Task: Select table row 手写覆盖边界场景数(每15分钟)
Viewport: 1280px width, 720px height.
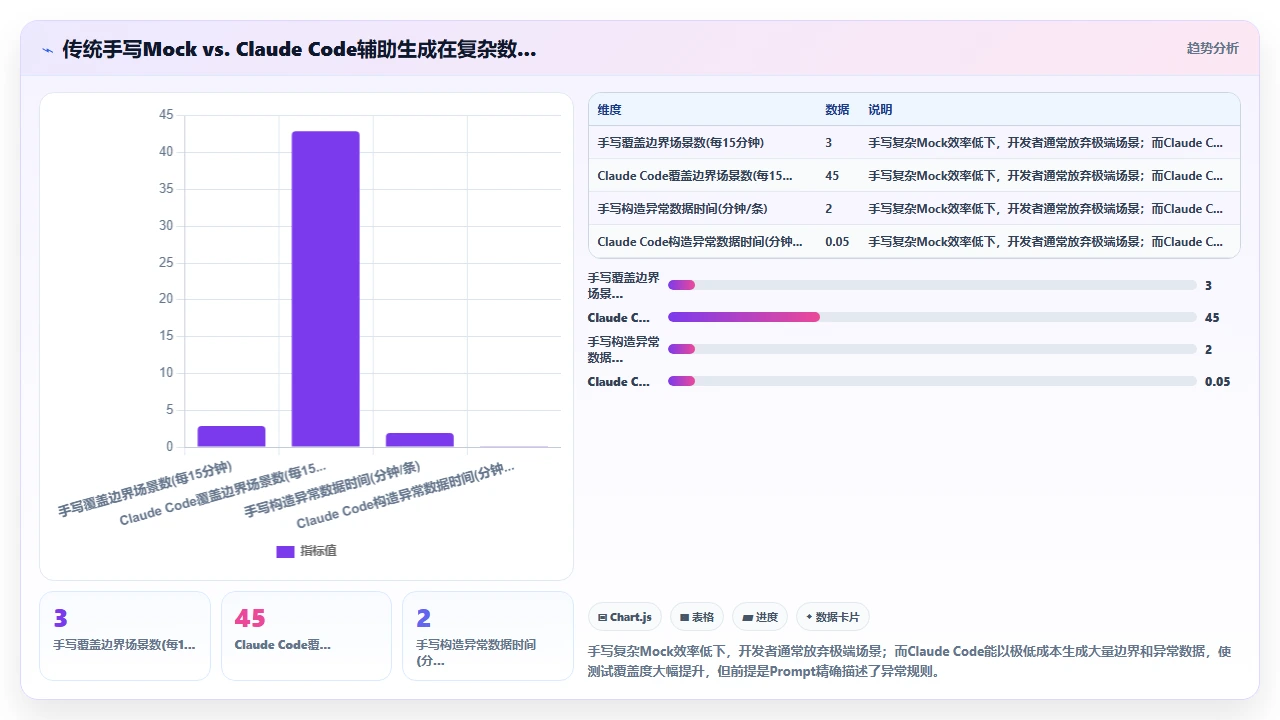Action: click(914, 143)
